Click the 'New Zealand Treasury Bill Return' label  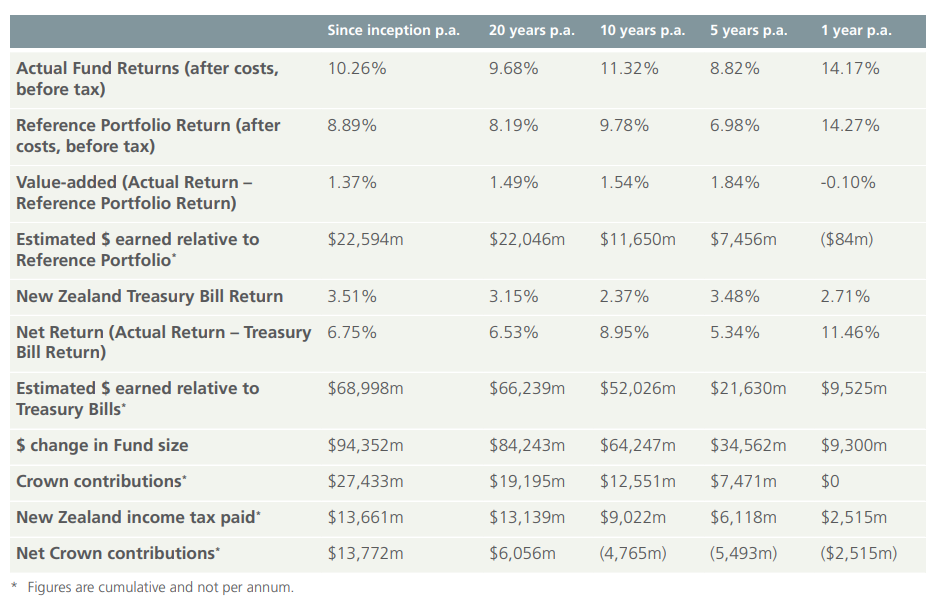click(150, 296)
